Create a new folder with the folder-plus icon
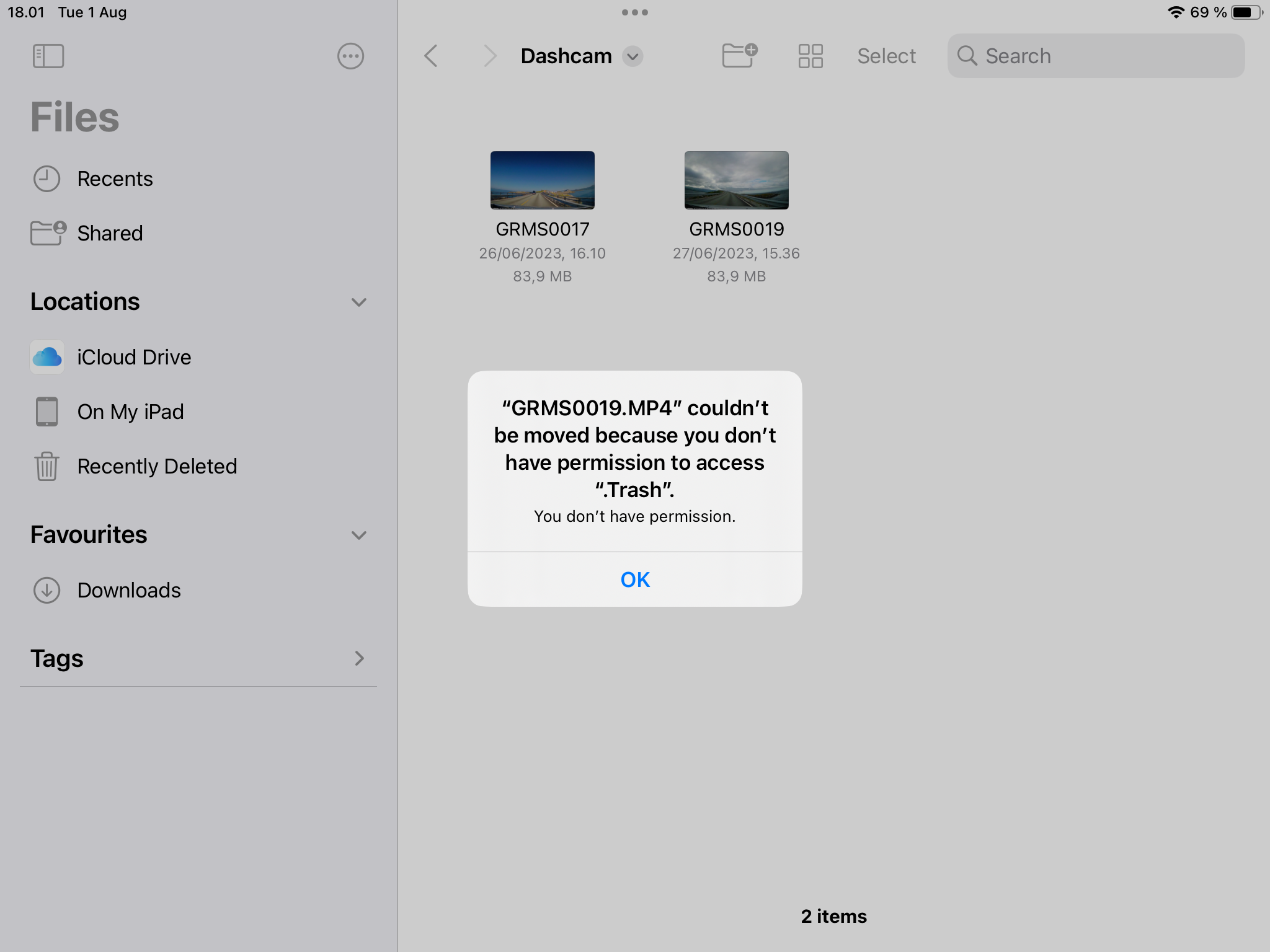Screen dimensions: 1270x952 tap(739, 56)
